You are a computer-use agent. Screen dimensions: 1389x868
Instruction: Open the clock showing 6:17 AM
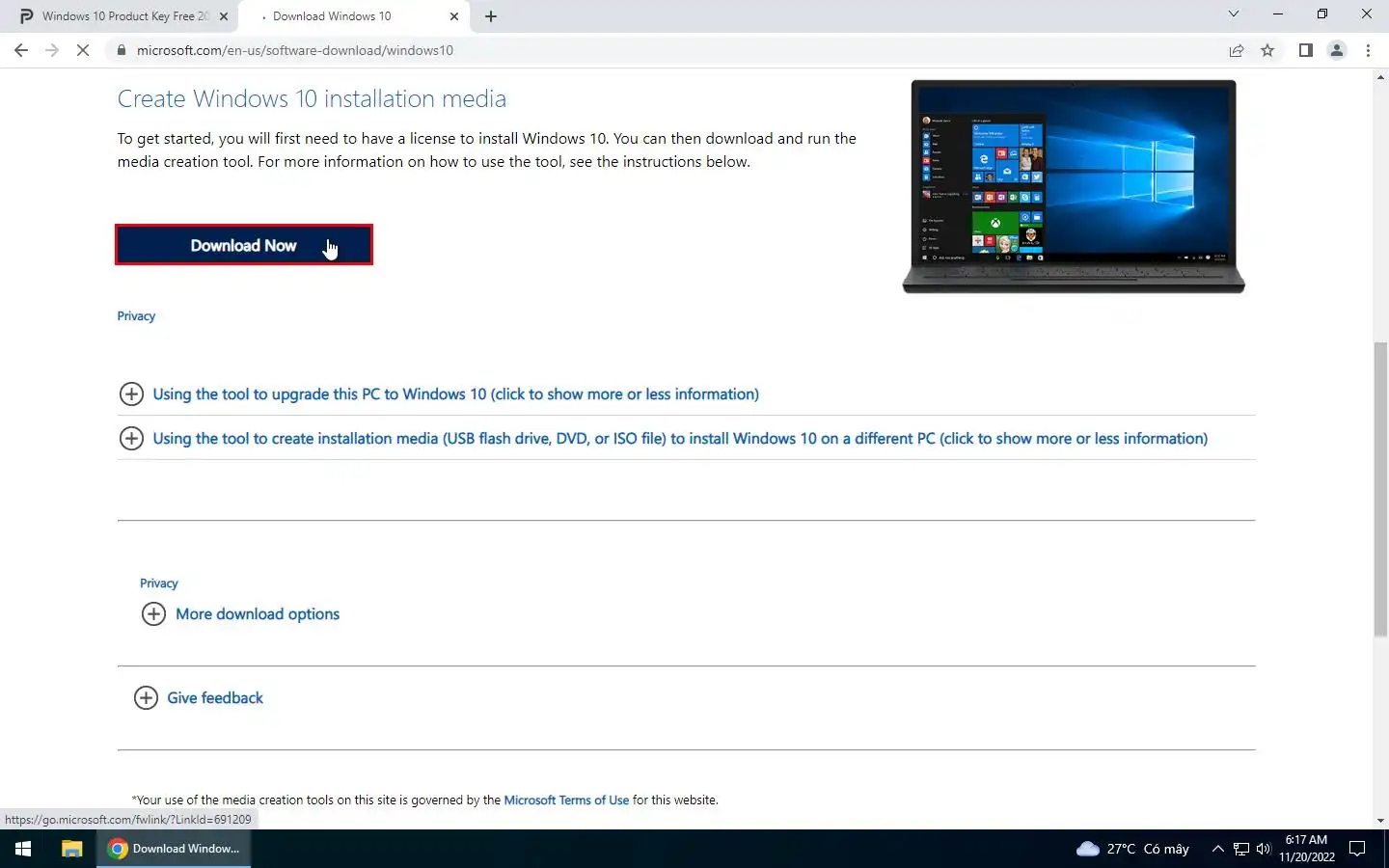tap(1306, 849)
